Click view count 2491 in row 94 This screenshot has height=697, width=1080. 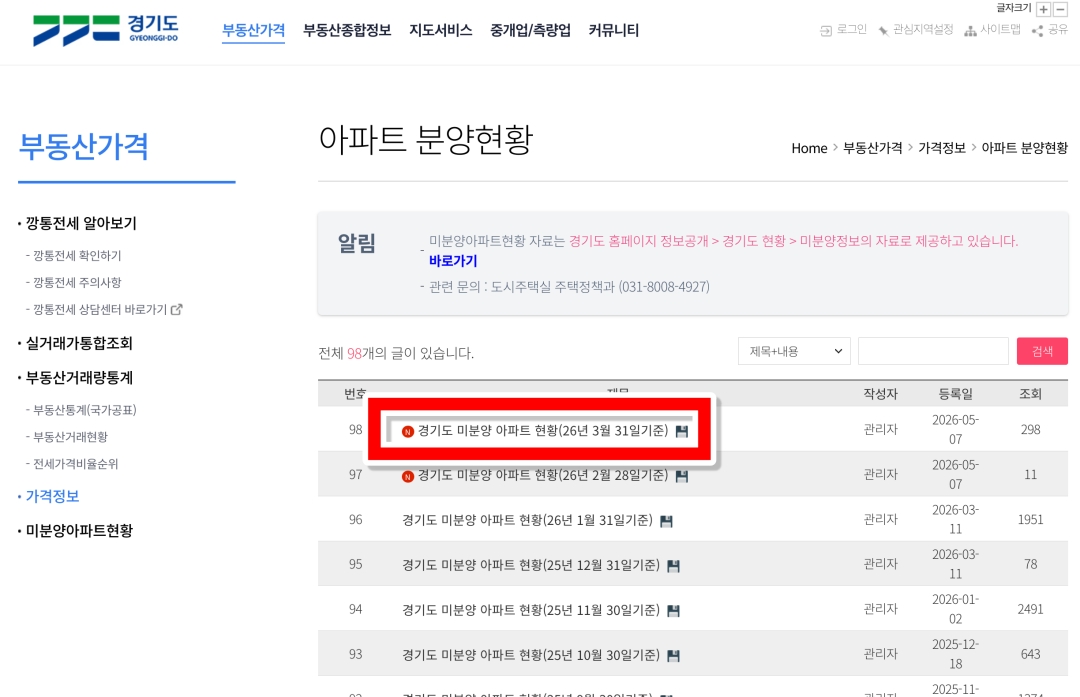(x=1030, y=609)
